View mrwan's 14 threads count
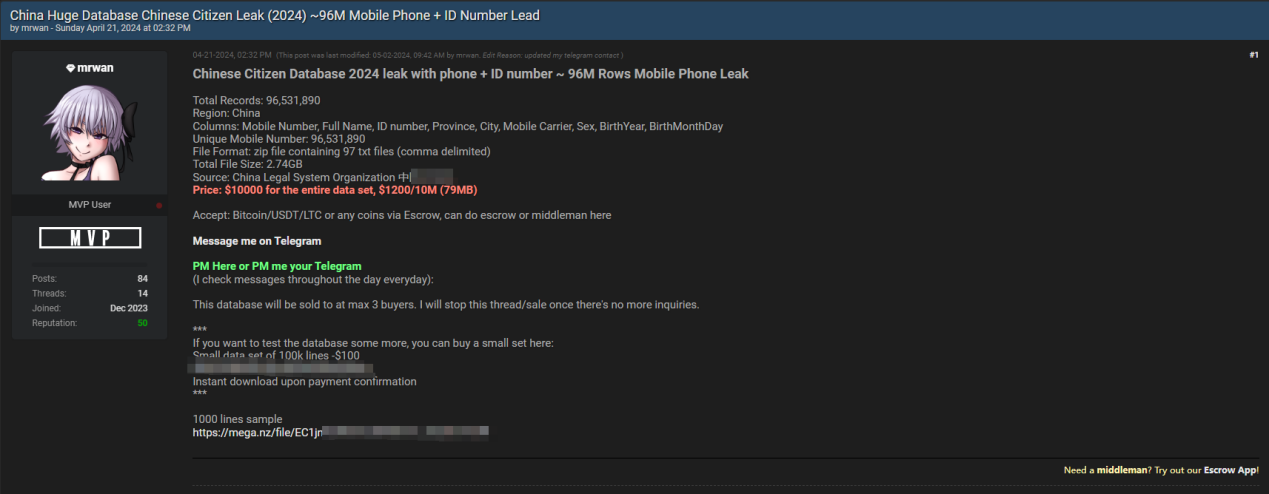1269x494 pixels. point(142,294)
